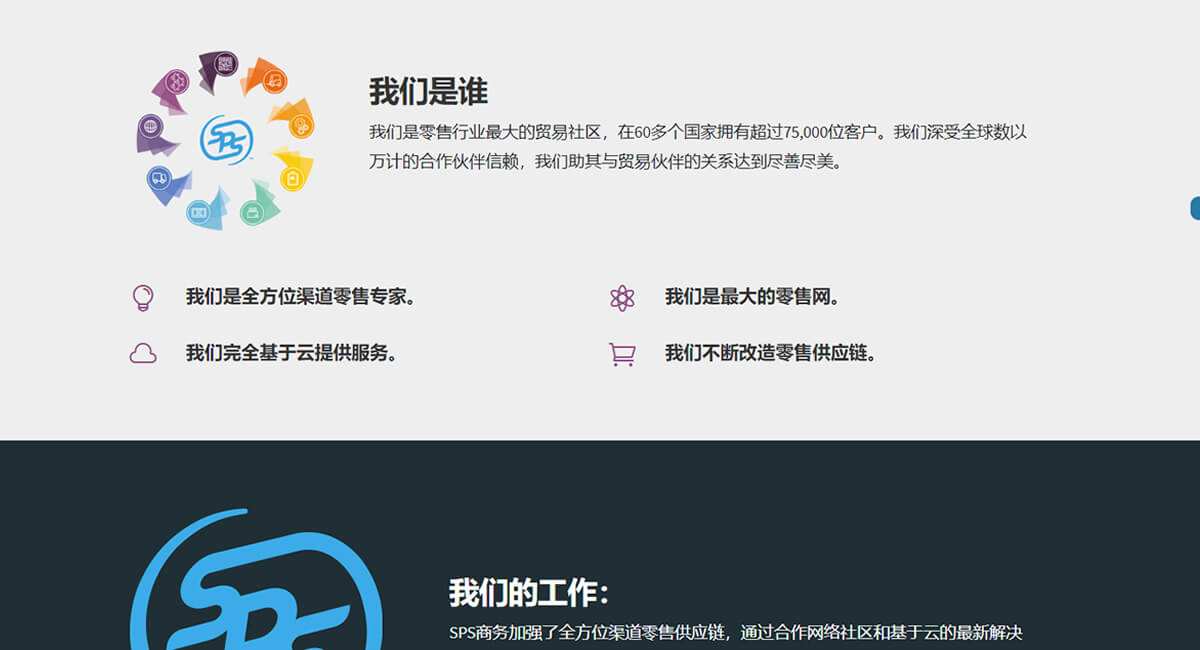
Task: Click the purple cloud icon
Action: coord(143,353)
